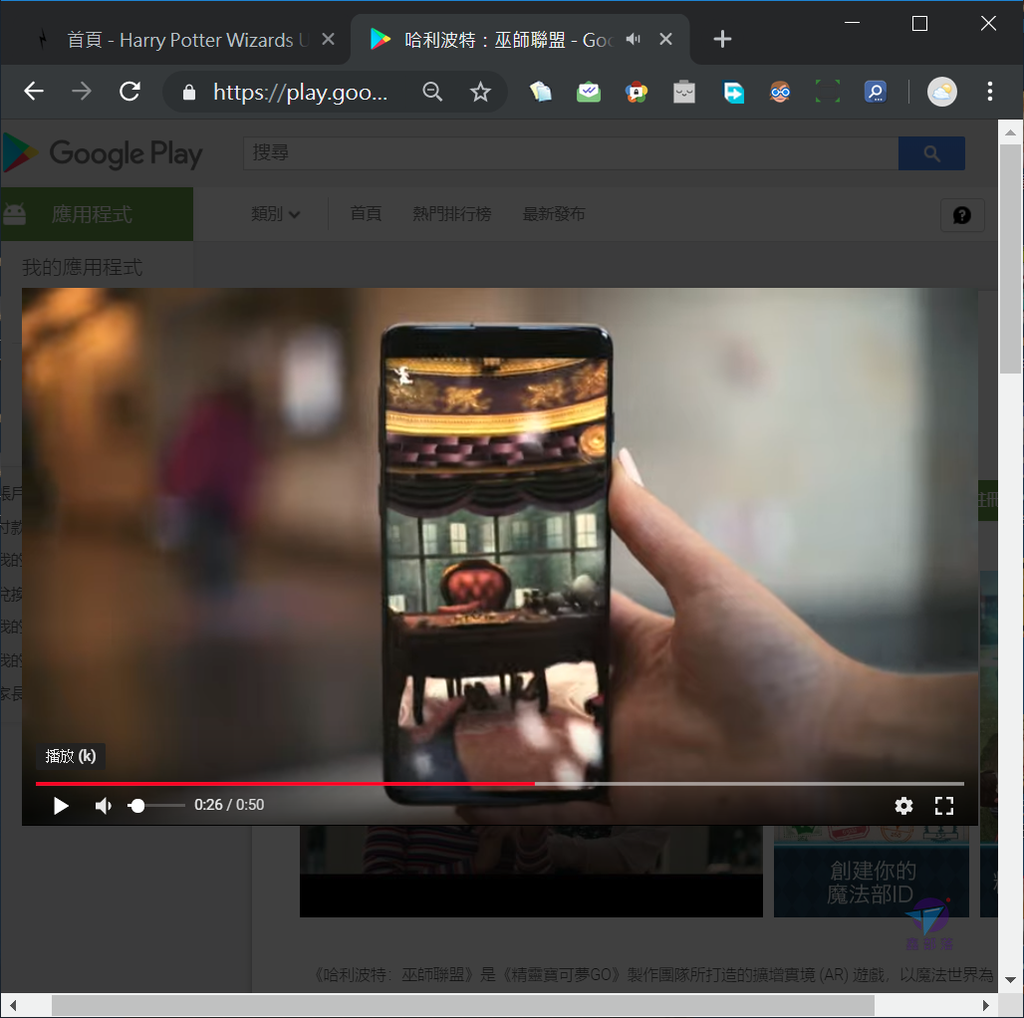Click the green 應用程式 section button
This screenshot has width=1024, height=1018.
[97, 214]
